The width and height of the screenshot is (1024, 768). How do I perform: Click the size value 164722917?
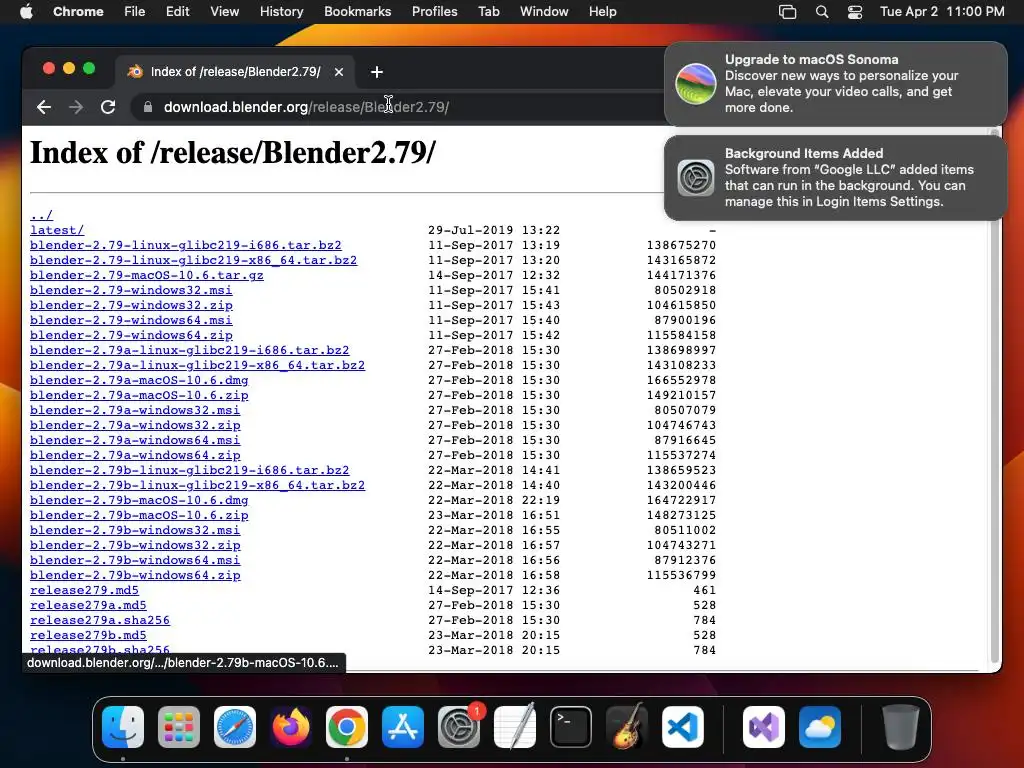click(x=681, y=500)
